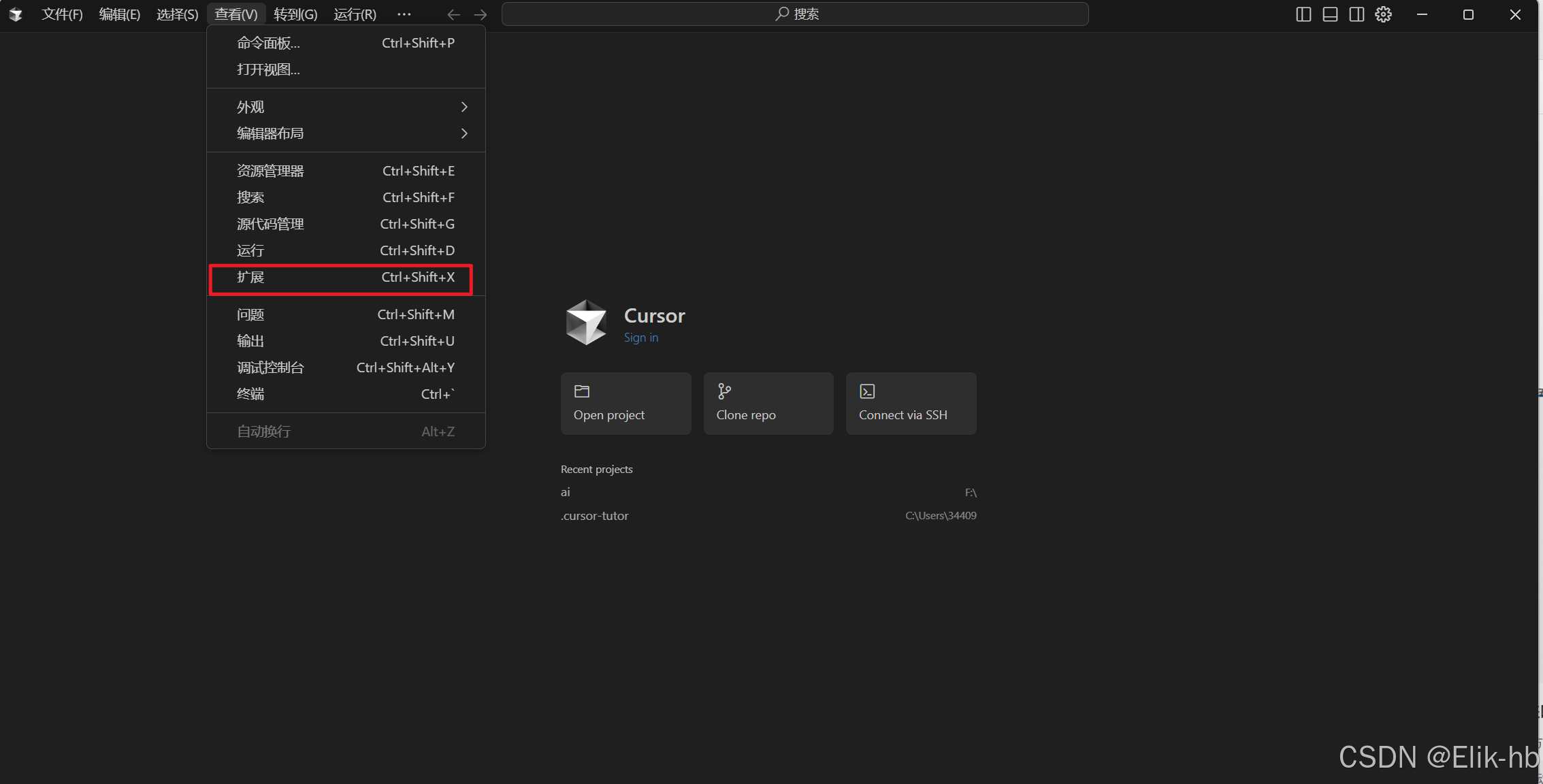
Task: Click the Cursor logo in menu bar
Action: [16, 14]
